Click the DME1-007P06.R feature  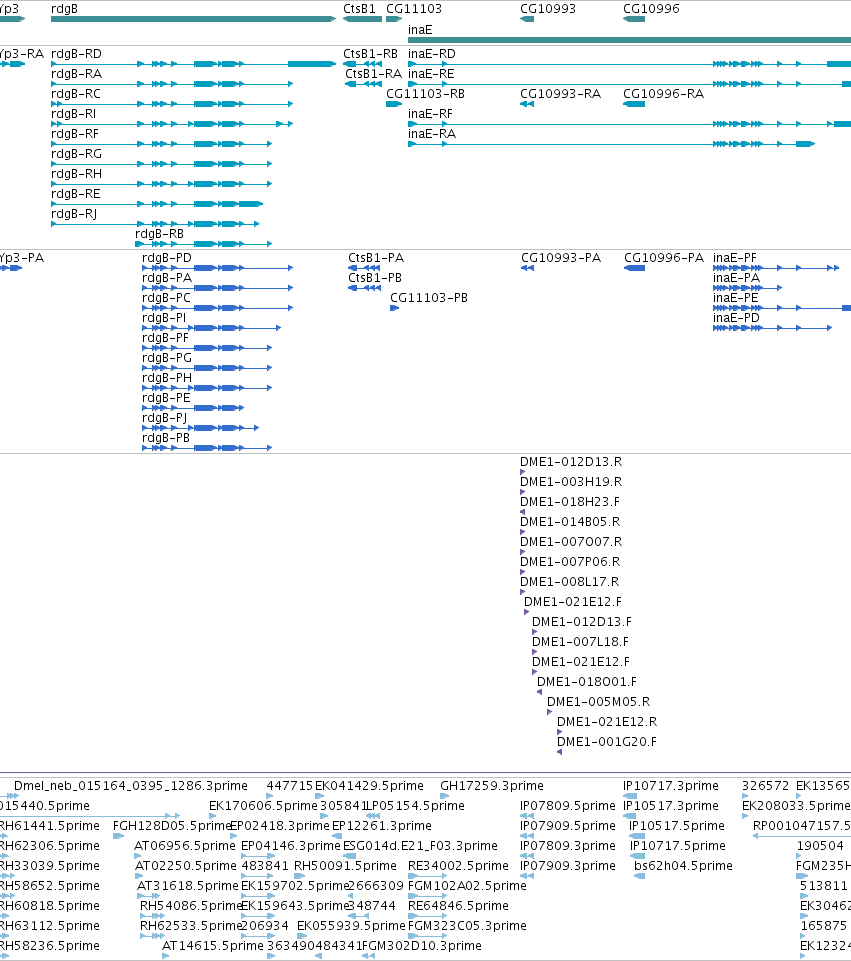tap(523, 572)
